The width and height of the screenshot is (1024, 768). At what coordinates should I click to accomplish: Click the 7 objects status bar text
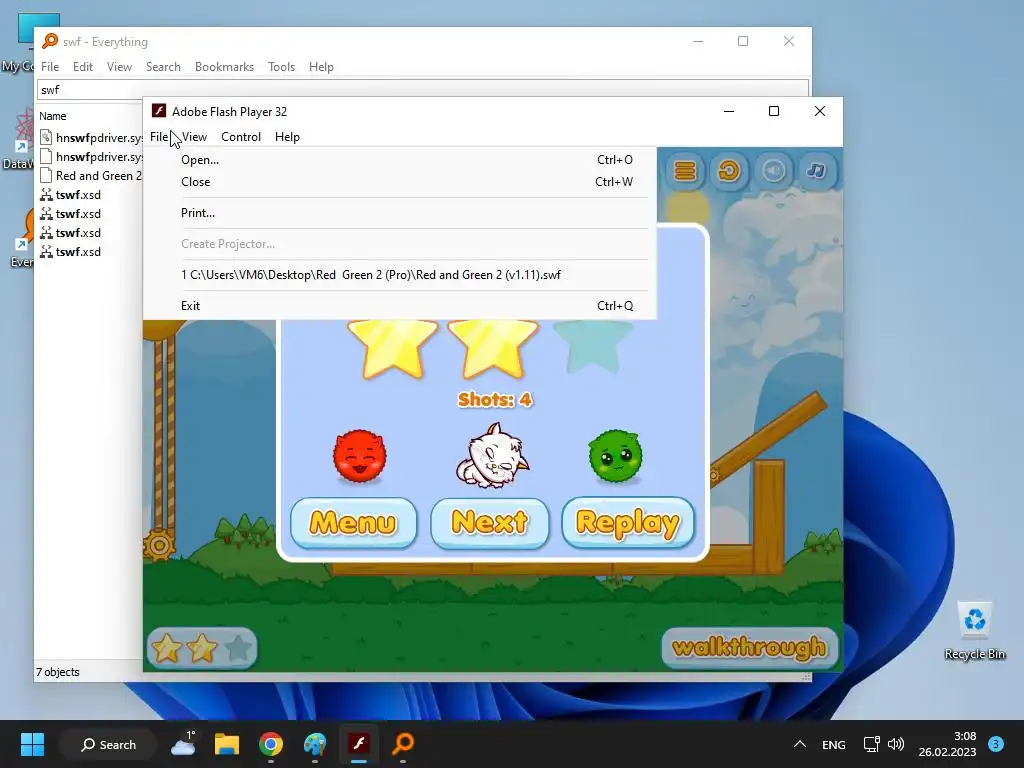(x=57, y=672)
